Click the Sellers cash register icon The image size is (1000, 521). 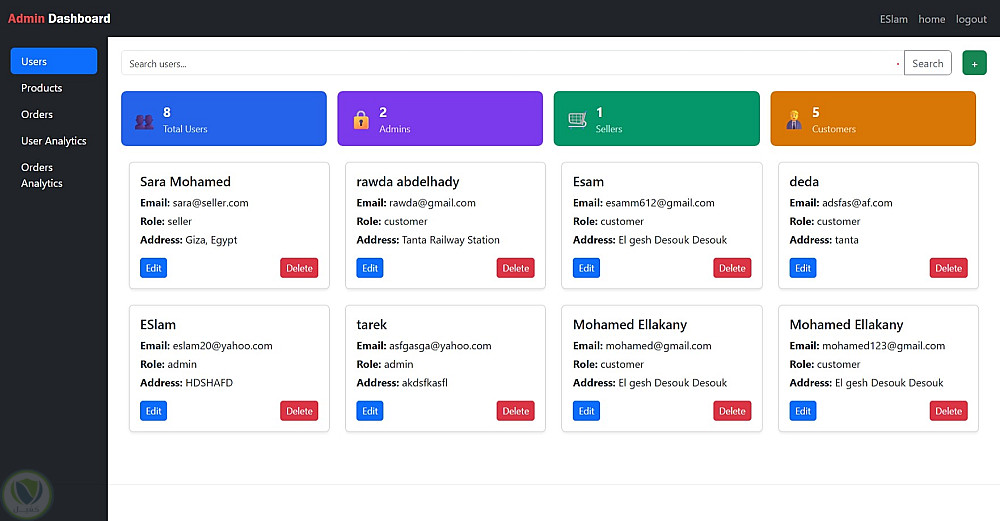(577, 120)
